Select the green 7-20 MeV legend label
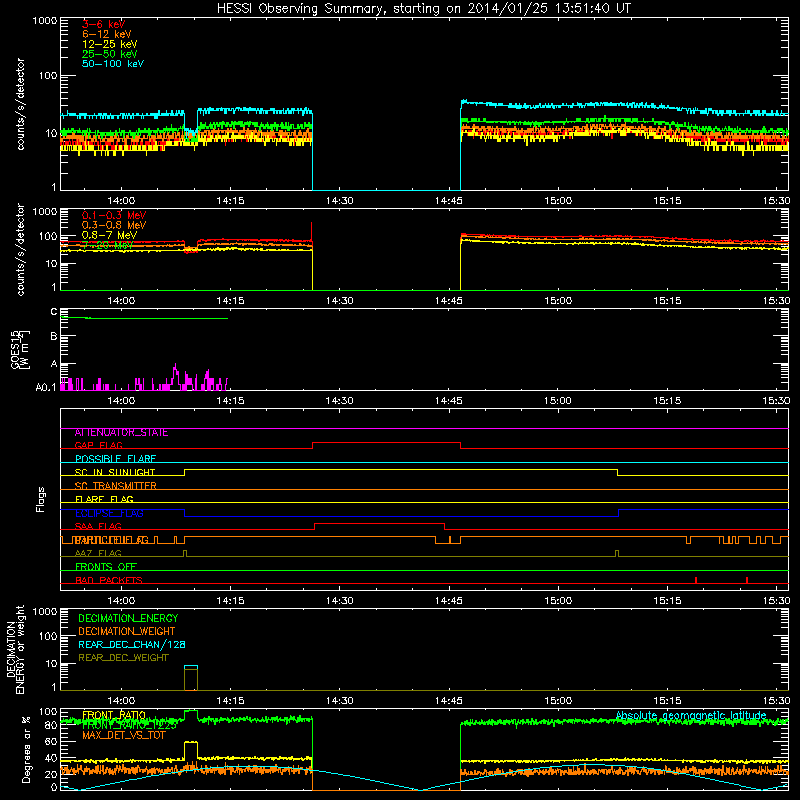Viewport: 800px width, 800px height. tap(108, 245)
